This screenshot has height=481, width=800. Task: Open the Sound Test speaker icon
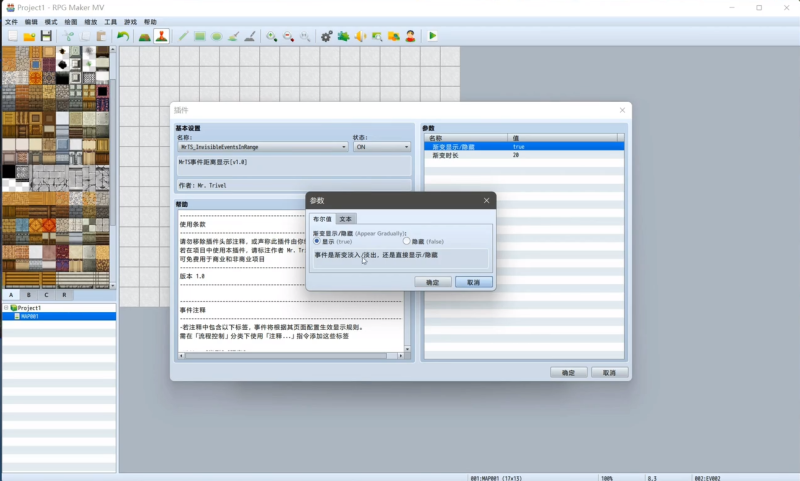click(x=360, y=36)
